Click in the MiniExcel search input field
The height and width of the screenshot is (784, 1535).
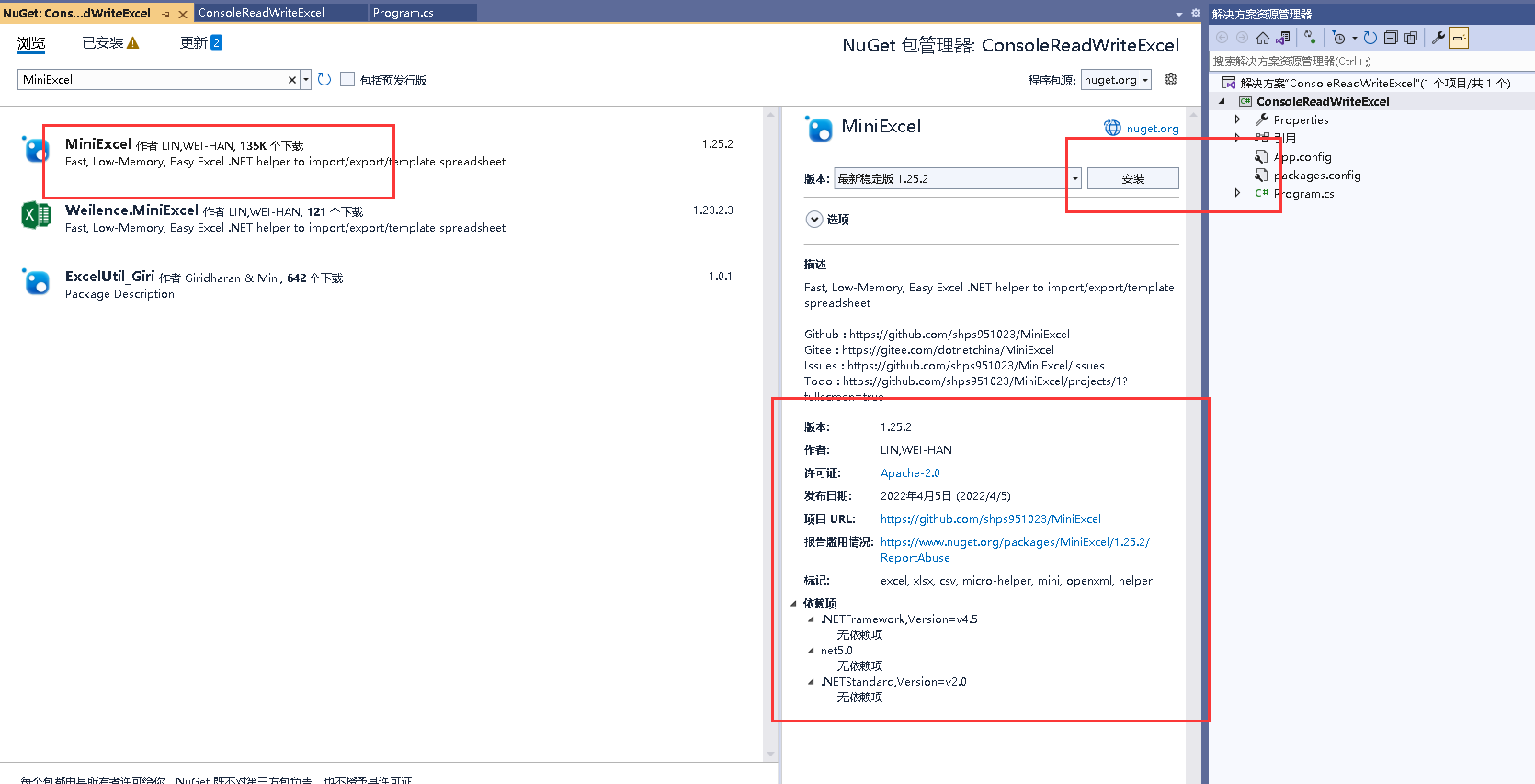coord(152,80)
